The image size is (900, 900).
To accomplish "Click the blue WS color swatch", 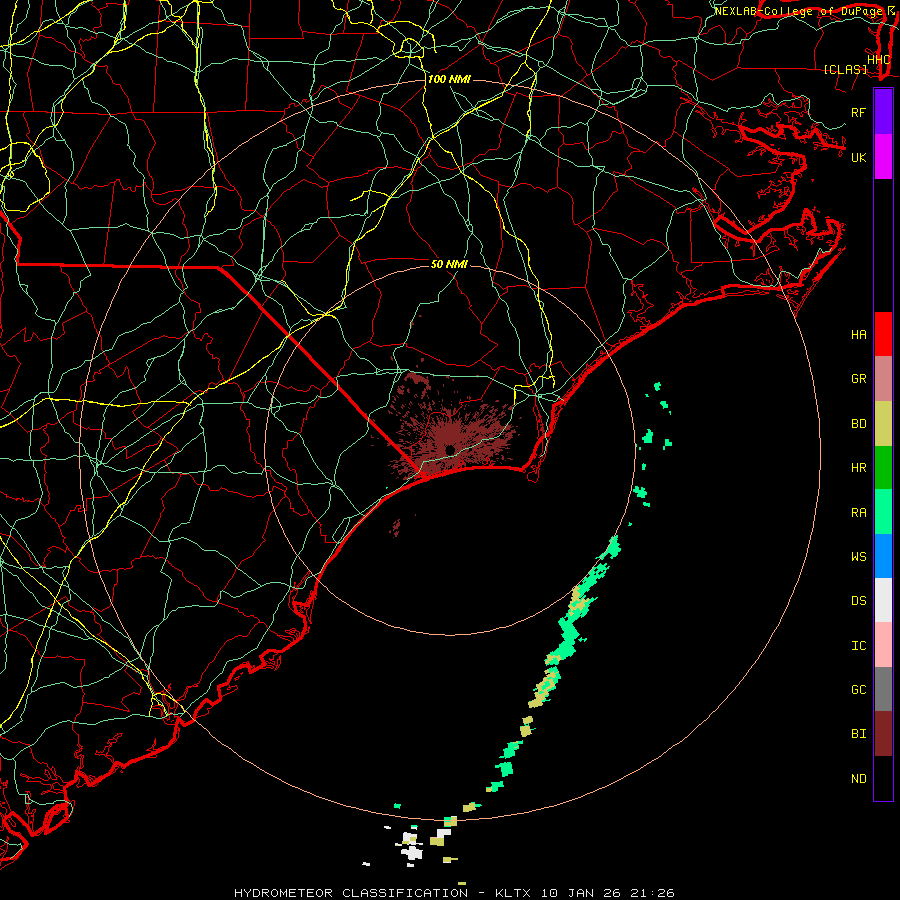I will [x=883, y=556].
